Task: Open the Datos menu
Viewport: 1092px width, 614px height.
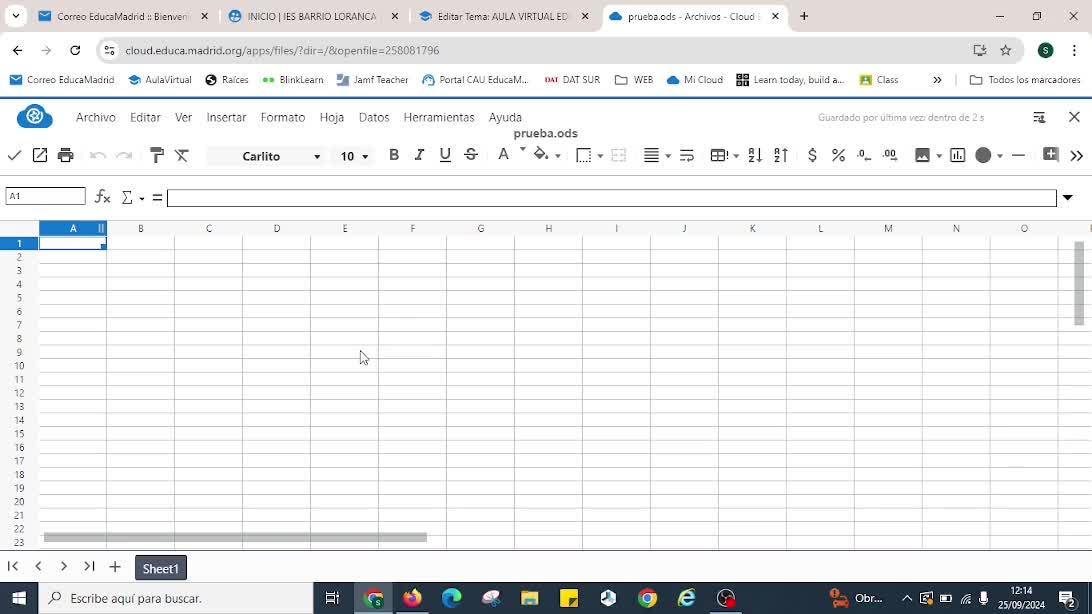Action: click(x=374, y=117)
